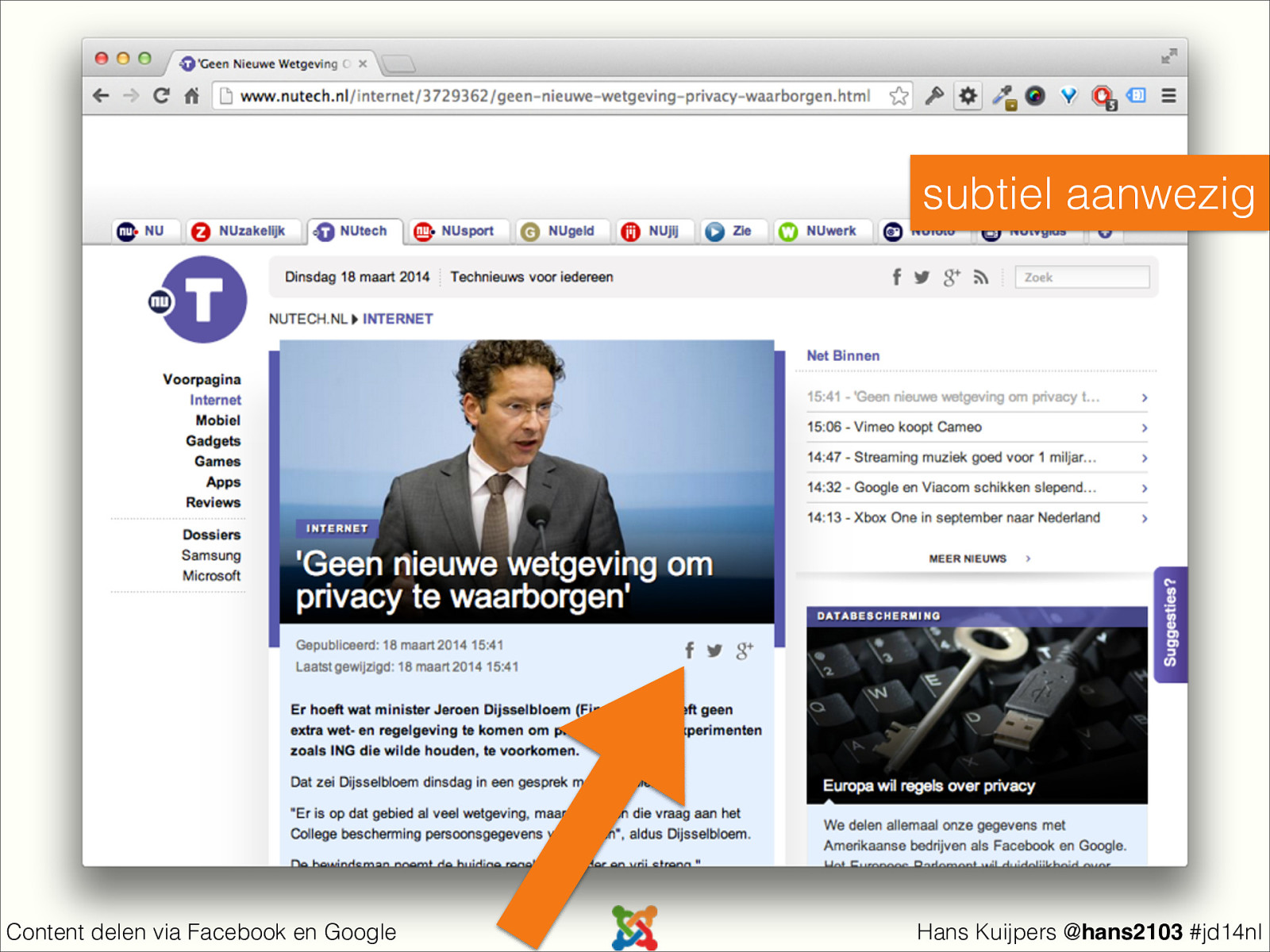
Task: Open a new browser tab
Action: tap(398, 63)
